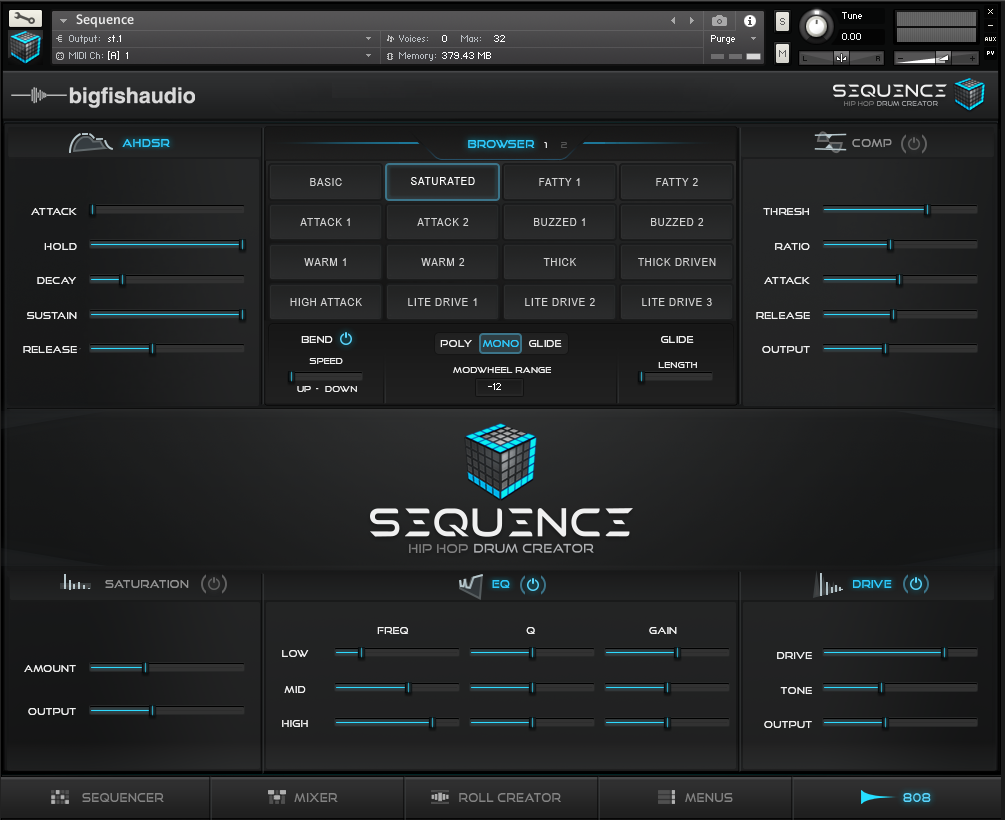Click the DRIVE section icon
The width and height of the screenshot is (1005, 820).
tap(828, 585)
